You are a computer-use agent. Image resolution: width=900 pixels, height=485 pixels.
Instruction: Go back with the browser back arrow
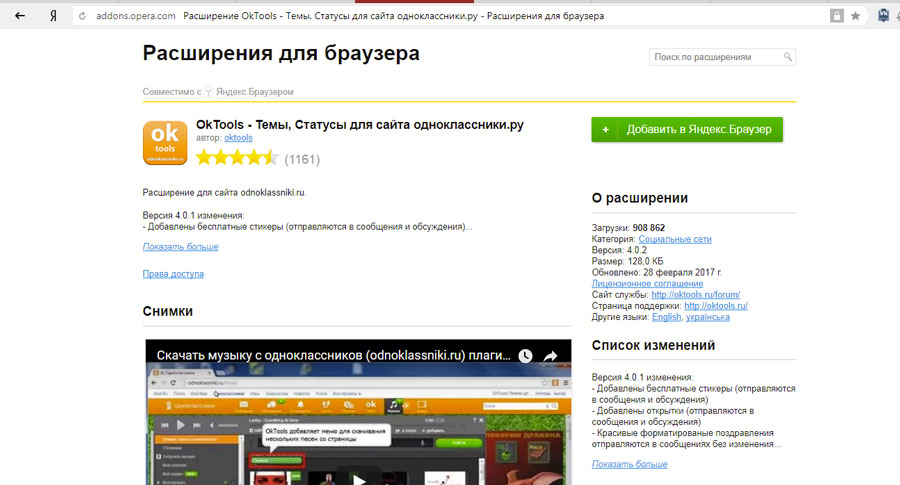coord(20,16)
